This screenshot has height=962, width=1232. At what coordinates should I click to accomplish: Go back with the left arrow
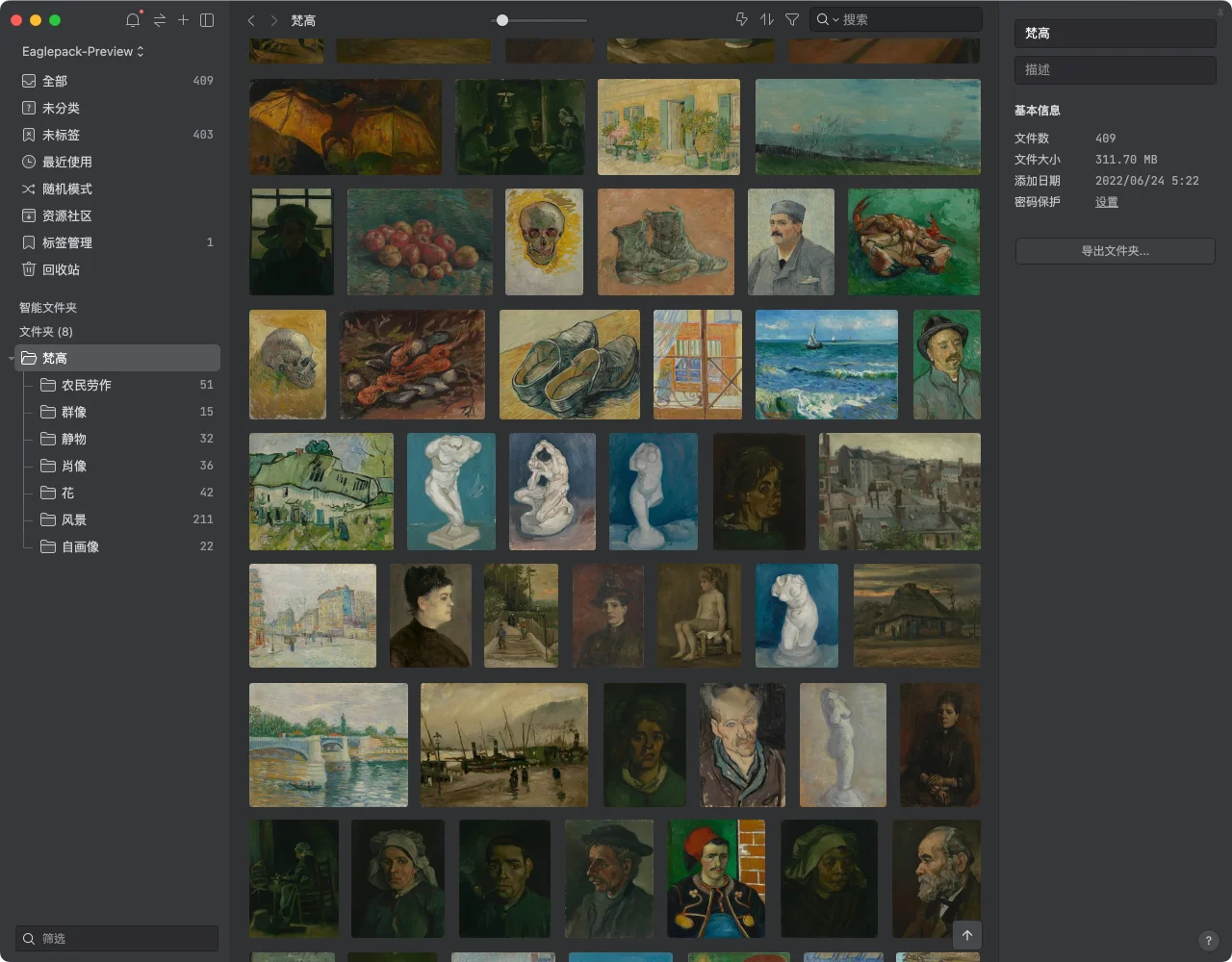click(251, 19)
